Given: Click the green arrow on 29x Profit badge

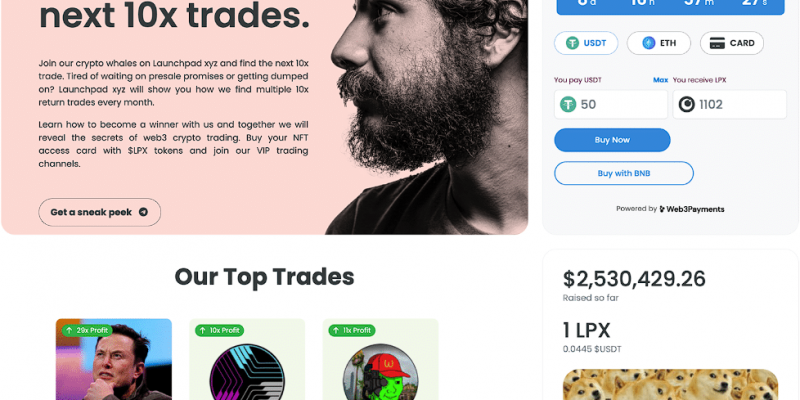Looking at the screenshot, I should (x=69, y=331).
